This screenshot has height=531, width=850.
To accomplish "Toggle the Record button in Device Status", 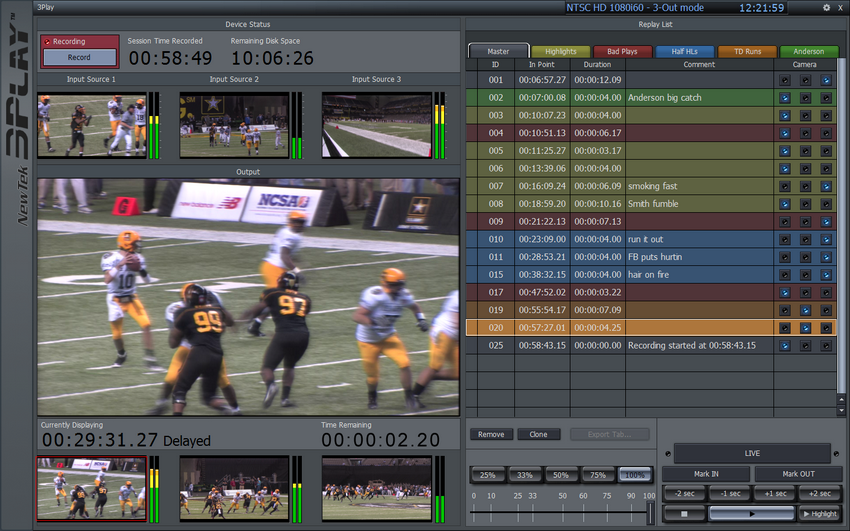I will click(79, 58).
